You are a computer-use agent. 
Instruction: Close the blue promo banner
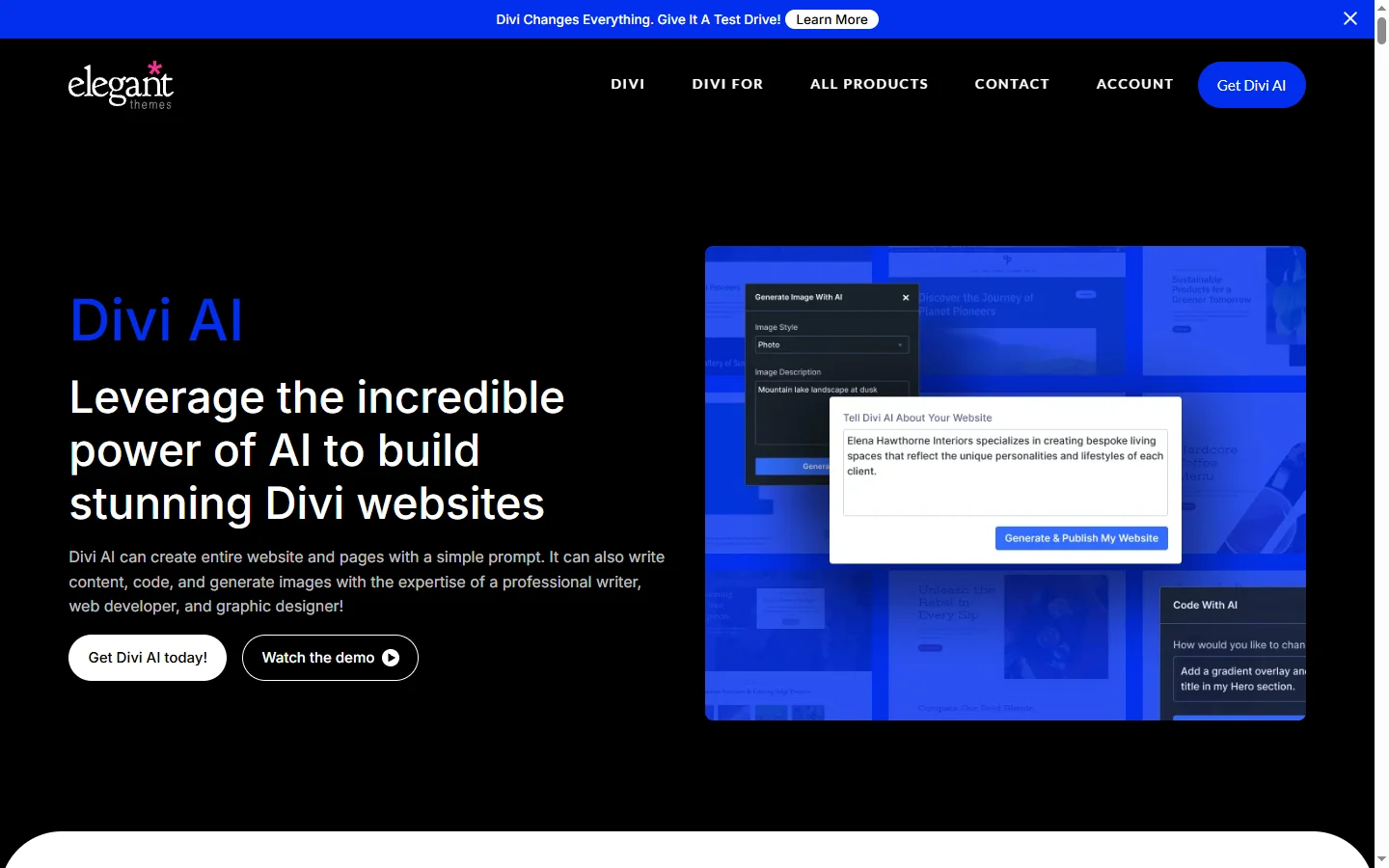[x=1350, y=18]
